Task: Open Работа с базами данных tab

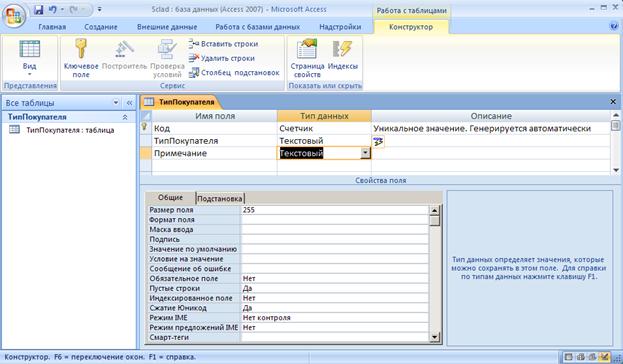Action: [257, 27]
